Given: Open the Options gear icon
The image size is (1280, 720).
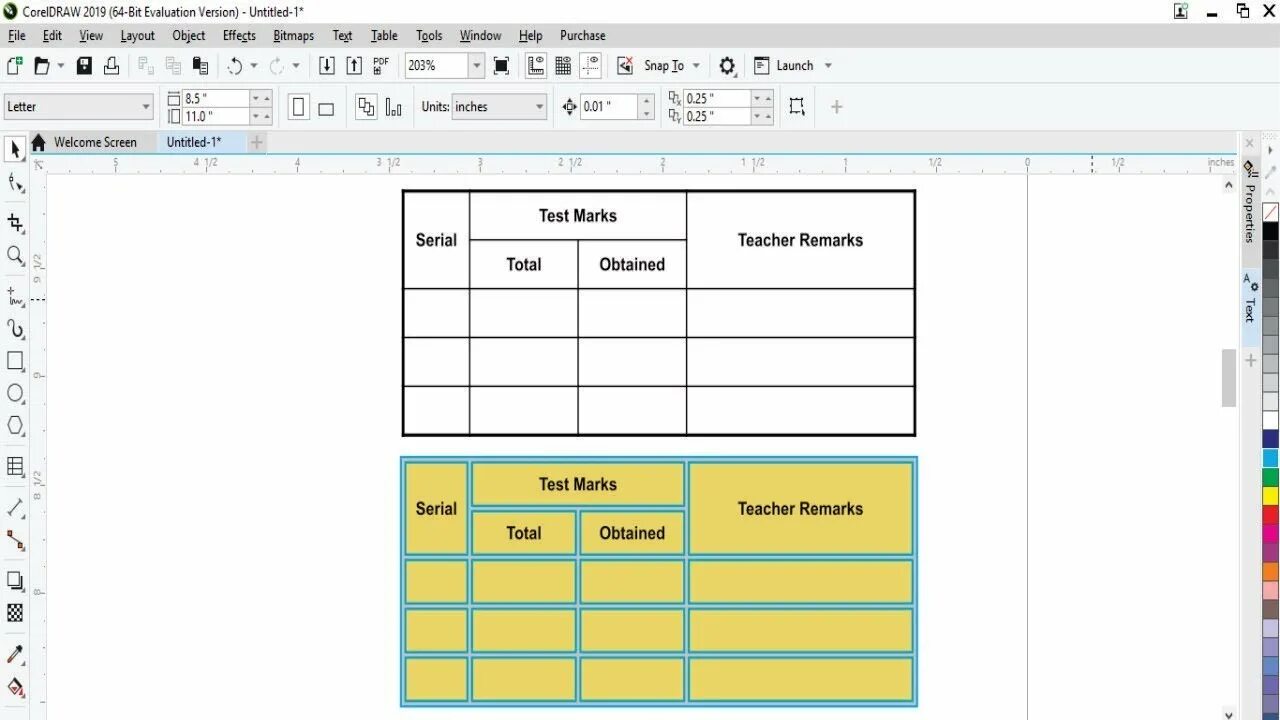Looking at the screenshot, I should [727, 66].
